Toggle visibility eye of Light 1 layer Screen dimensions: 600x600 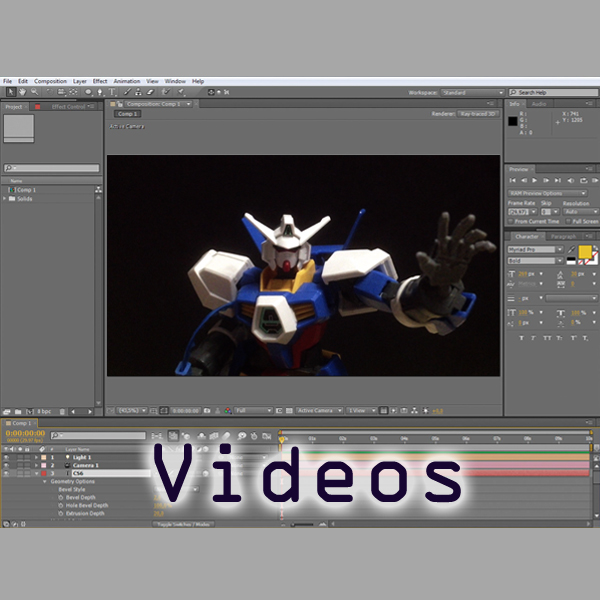[6, 457]
